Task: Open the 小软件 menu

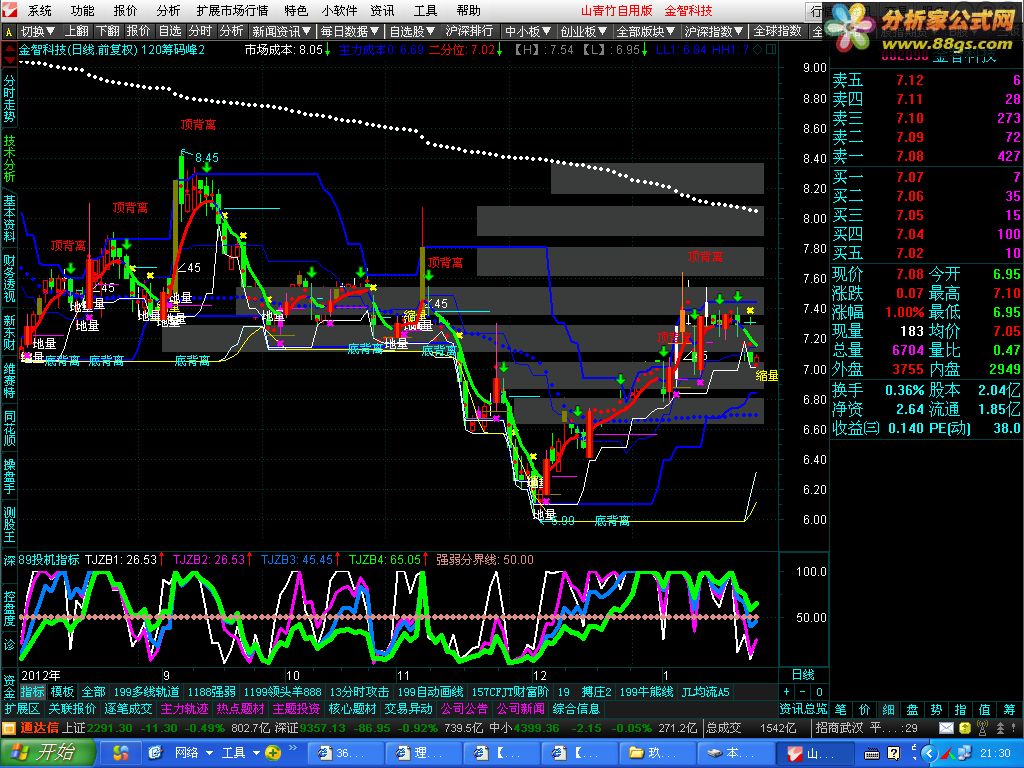Action: coord(340,10)
